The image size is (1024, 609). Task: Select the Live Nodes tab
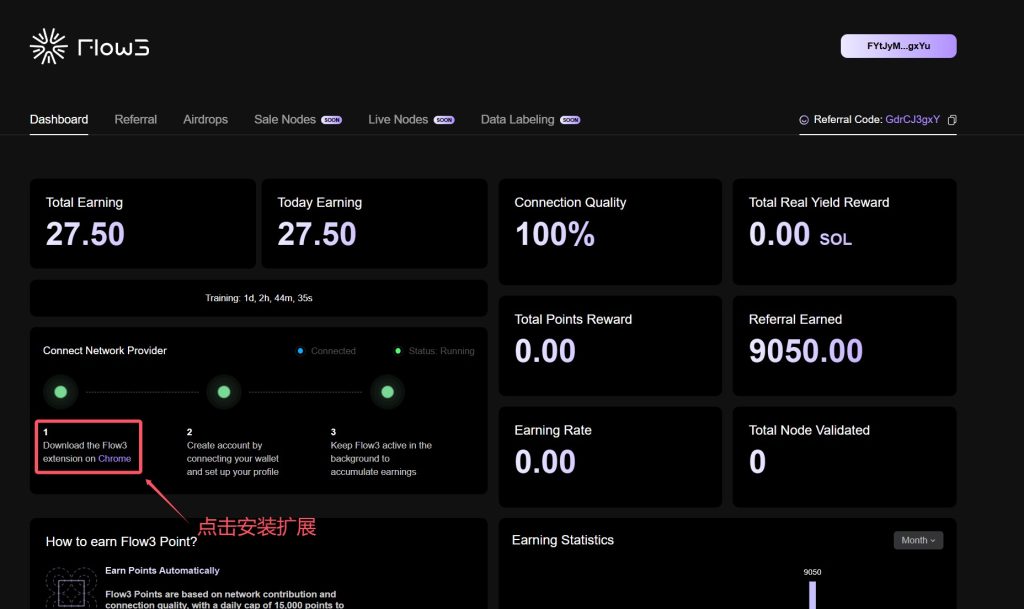pos(398,119)
